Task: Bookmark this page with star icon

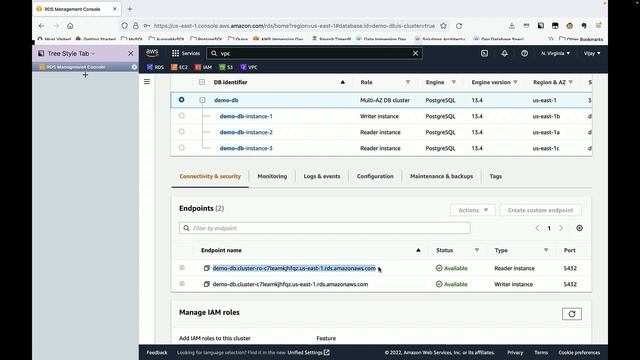Action: tap(443, 26)
